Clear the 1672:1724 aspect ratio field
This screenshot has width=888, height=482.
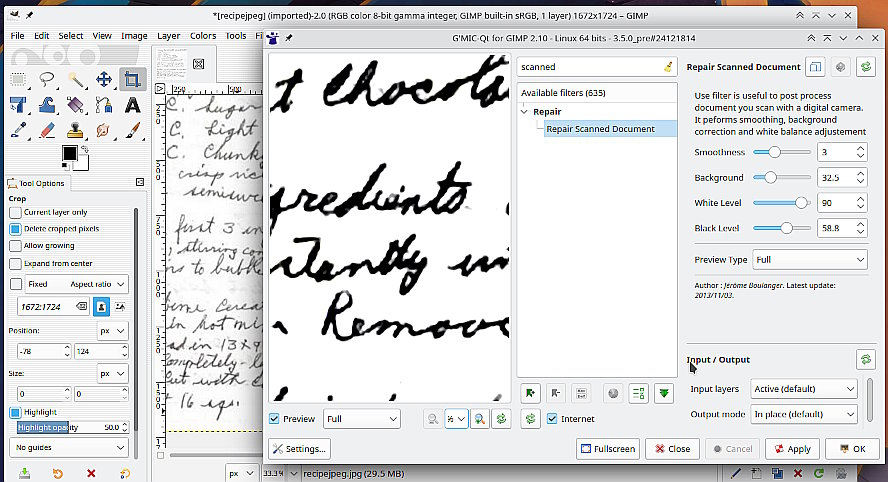(x=82, y=306)
